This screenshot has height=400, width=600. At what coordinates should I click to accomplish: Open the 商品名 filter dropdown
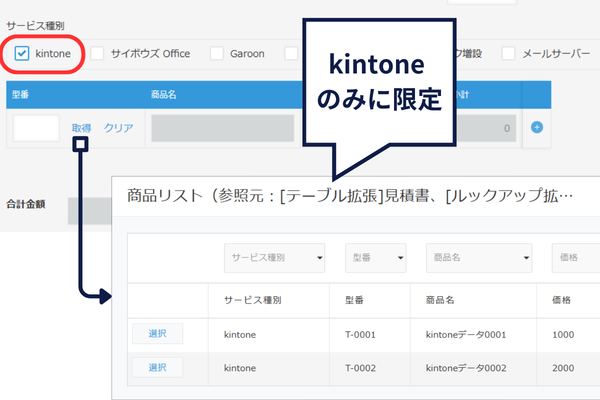pos(479,258)
